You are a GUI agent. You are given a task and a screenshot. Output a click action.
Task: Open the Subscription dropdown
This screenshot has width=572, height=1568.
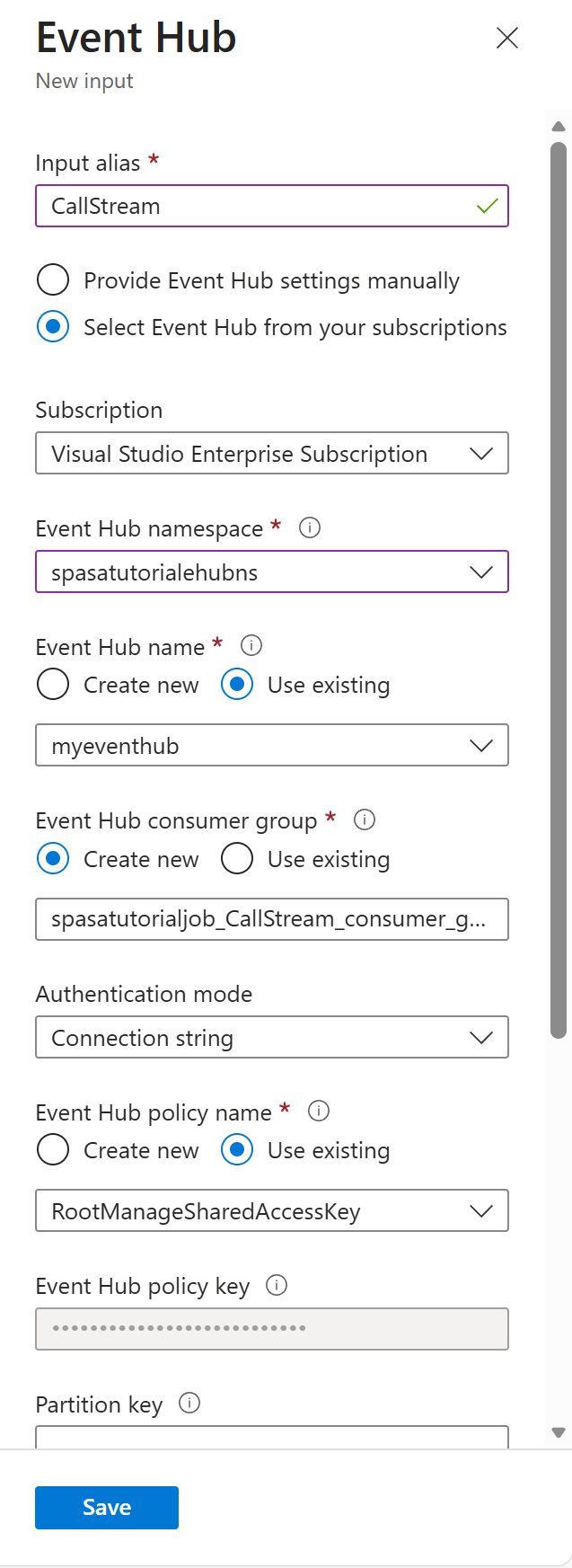(x=481, y=453)
